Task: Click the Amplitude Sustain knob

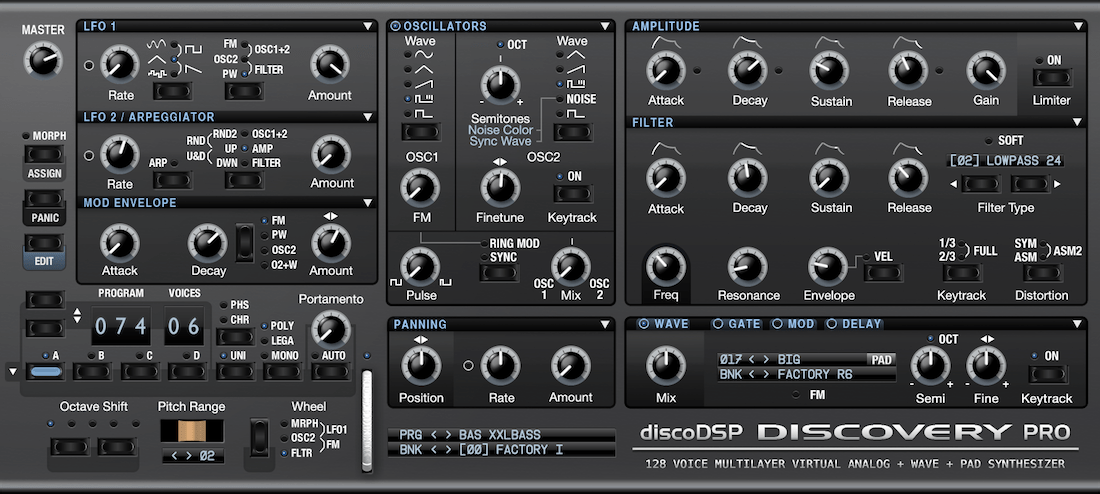Action: pyautogui.click(x=829, y=71)
